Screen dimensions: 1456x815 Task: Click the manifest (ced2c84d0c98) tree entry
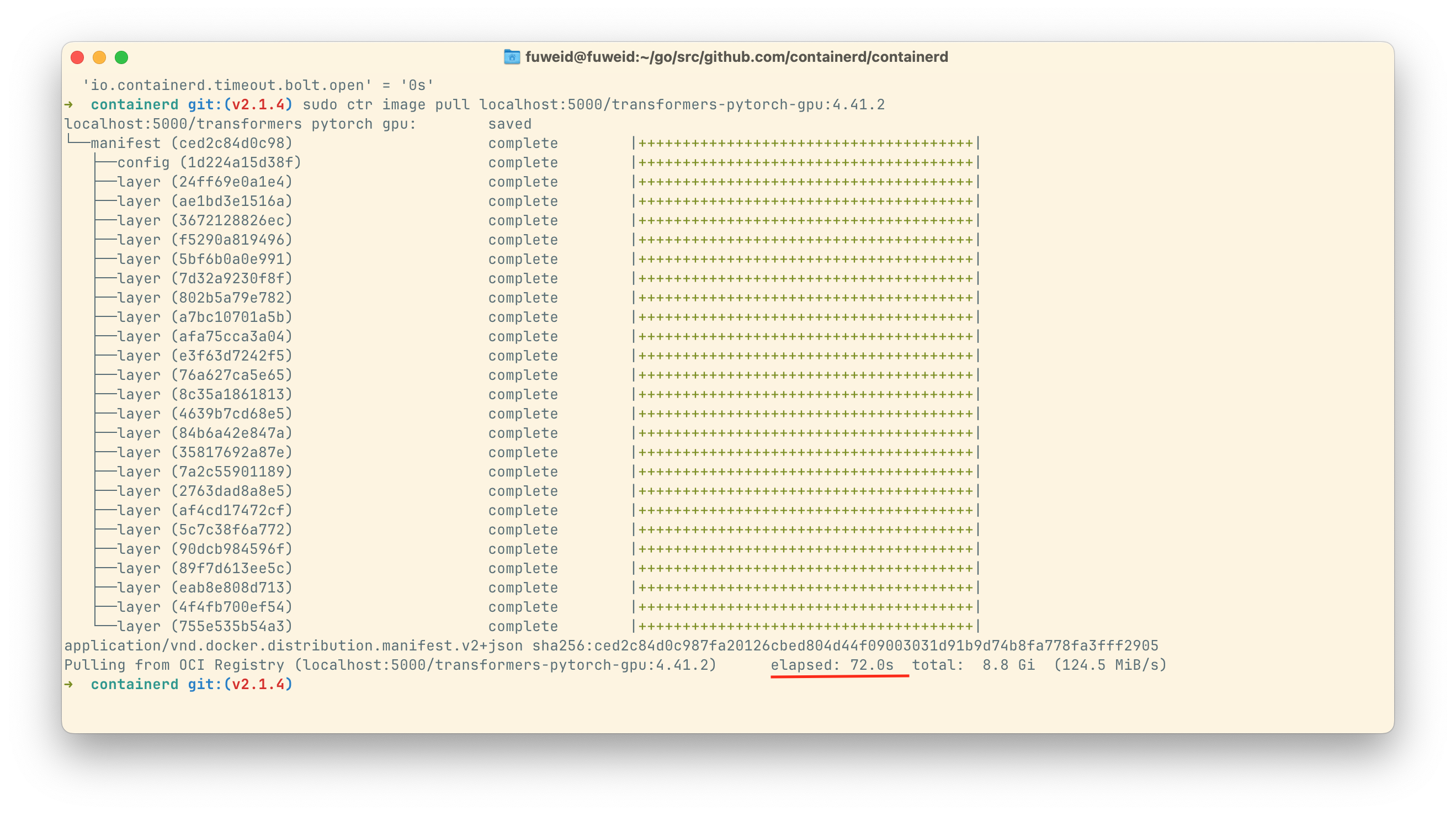click(192, 143)
